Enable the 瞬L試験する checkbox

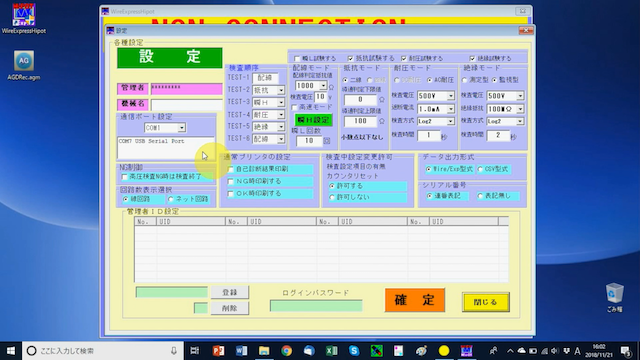297,58
